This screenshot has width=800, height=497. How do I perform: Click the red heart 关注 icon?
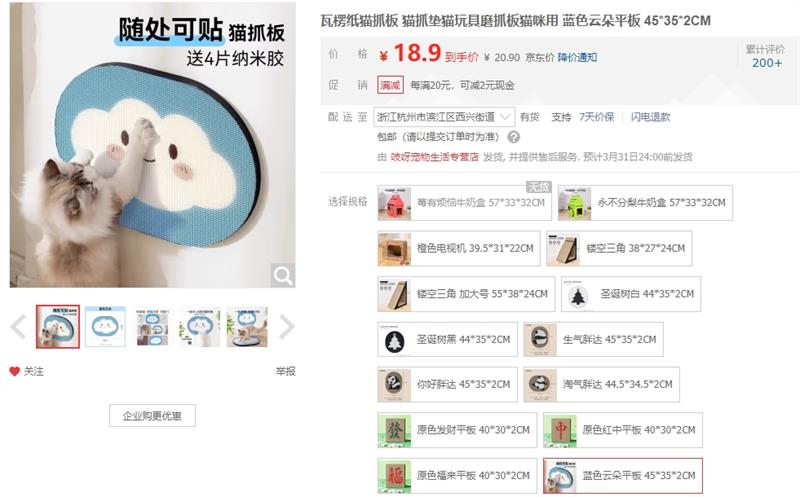tap(14, 371)
